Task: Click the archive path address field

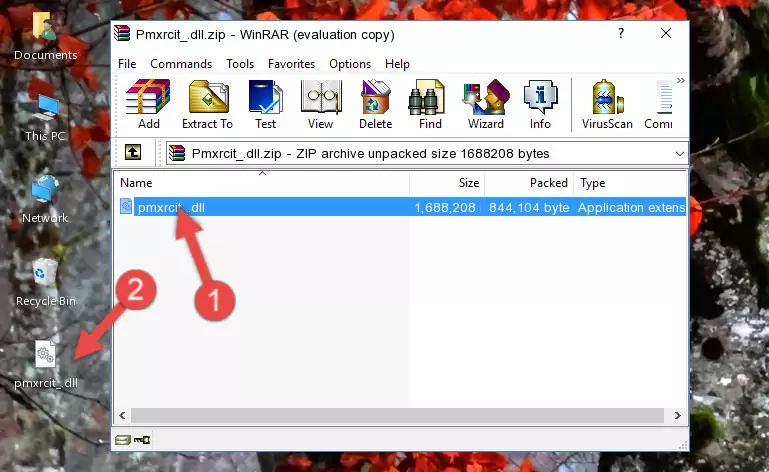Action: coord(427,154)
